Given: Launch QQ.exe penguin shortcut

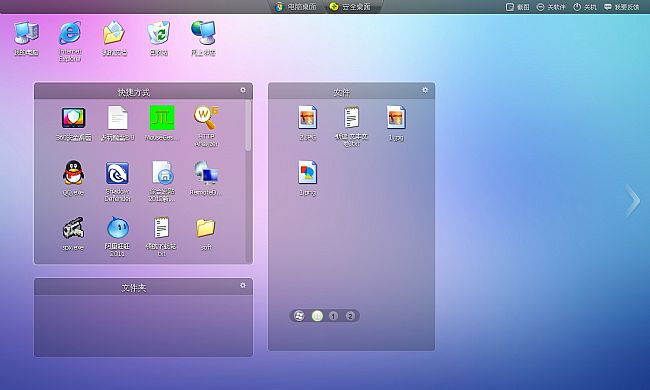Looking at the screenshot, I should 73,178.
